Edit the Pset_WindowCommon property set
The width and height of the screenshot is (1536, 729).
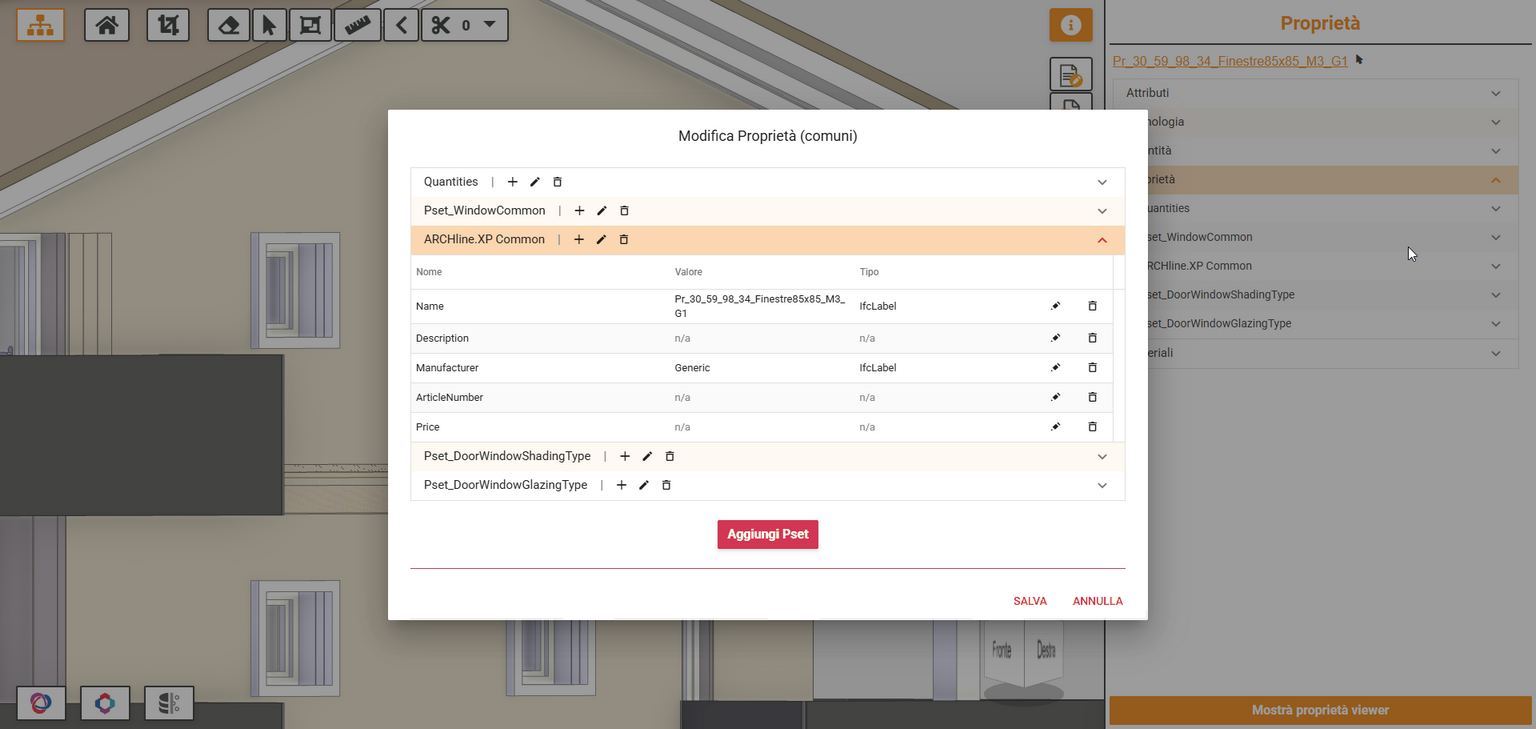click(602, 211)
